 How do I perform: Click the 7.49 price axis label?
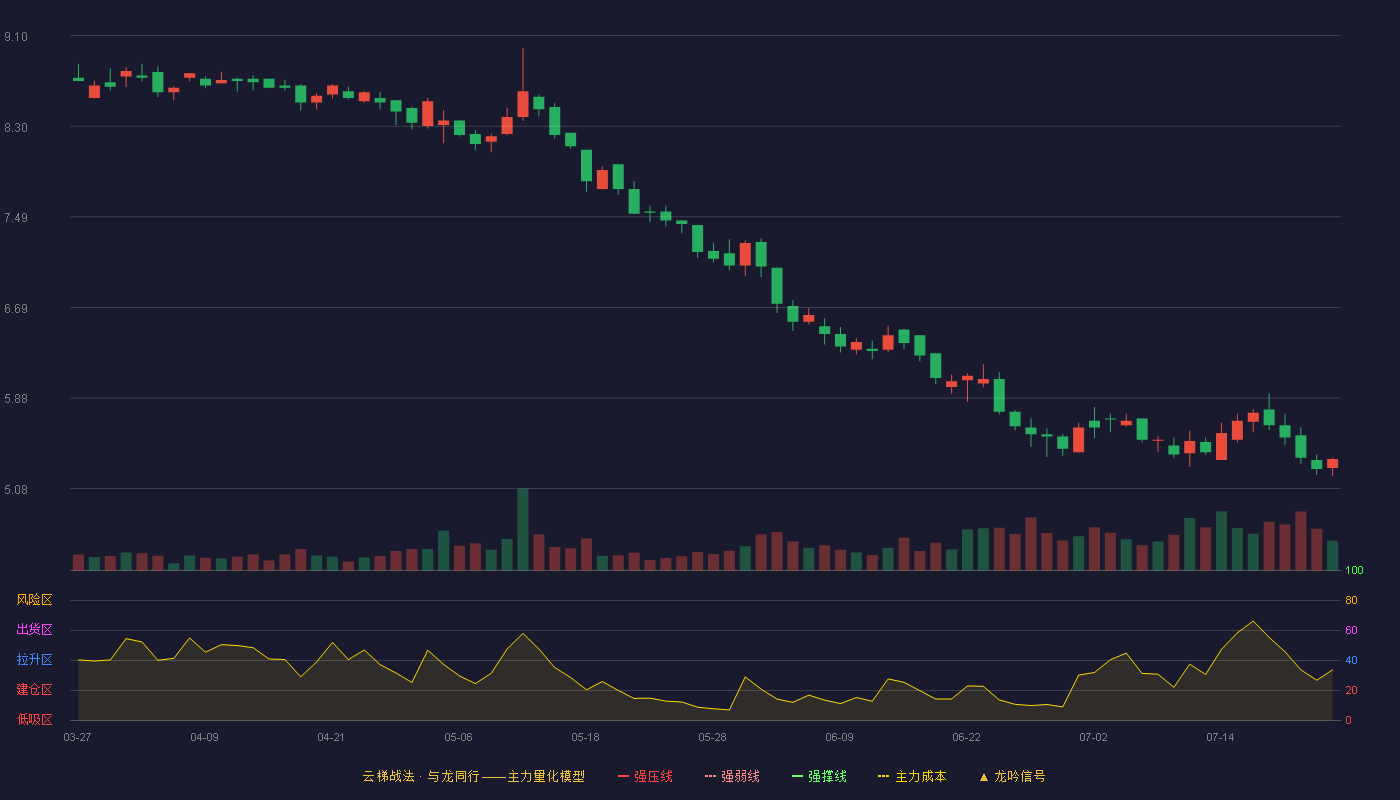[x=16, y=218]
